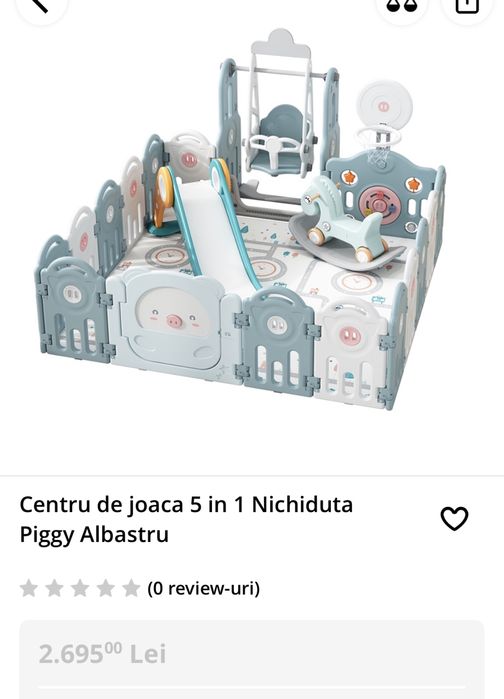Click the fourth rating star
Image resolution: width=504 pixels, height=699 pixels.
point(106,588)
